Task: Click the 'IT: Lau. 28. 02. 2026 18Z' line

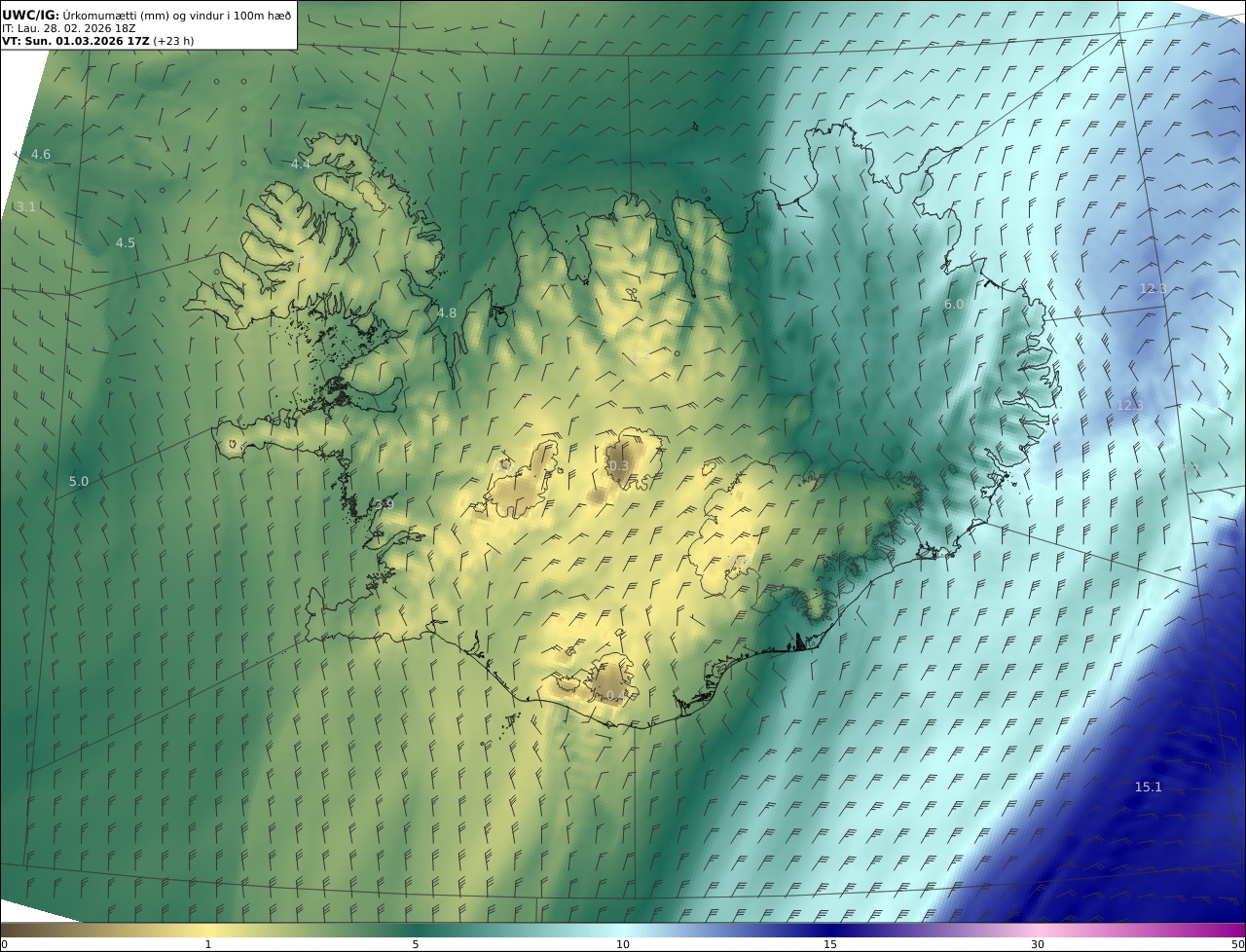Action: [68, 28]
